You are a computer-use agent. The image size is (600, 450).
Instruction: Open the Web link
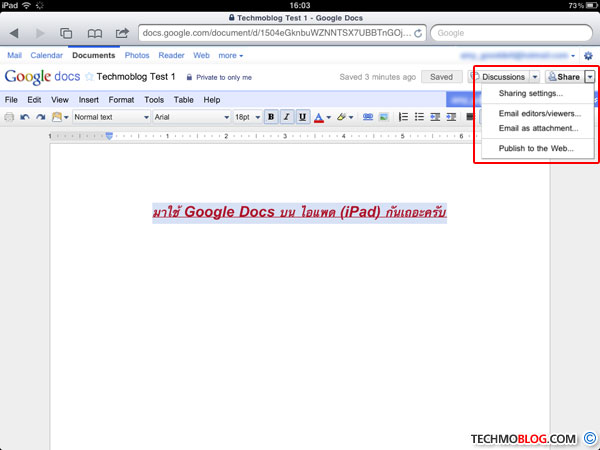click(x=201, y=55)
